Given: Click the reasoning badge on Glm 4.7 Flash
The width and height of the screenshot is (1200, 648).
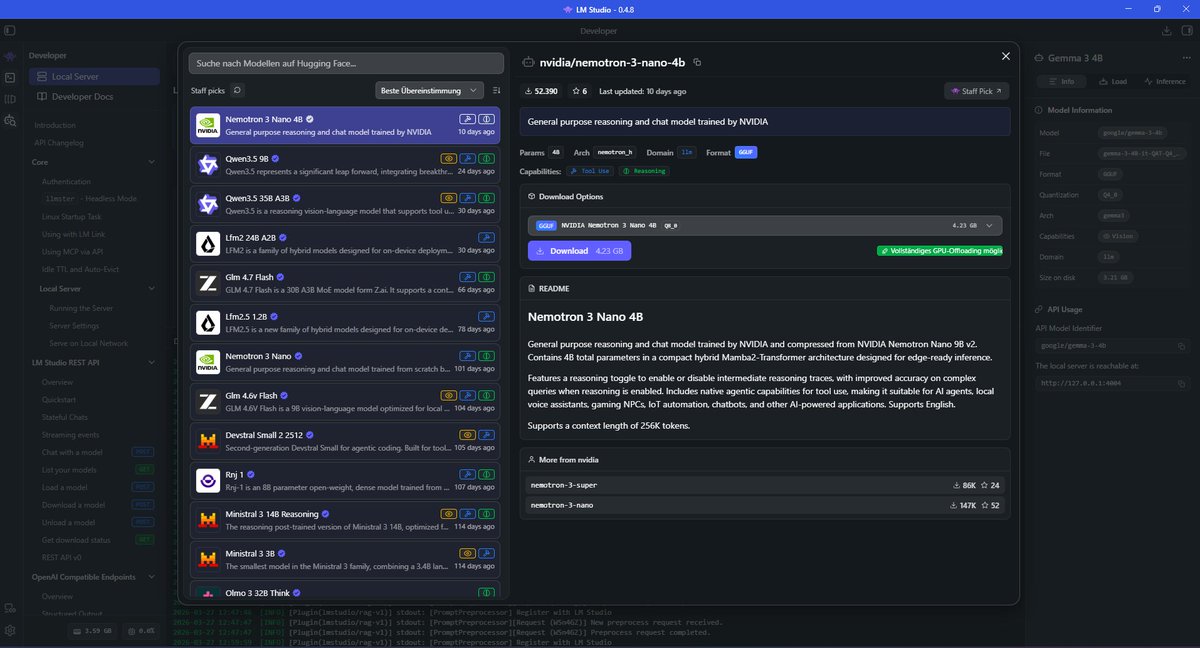Looking at the screenshot, I should click(x=487, y=275).
